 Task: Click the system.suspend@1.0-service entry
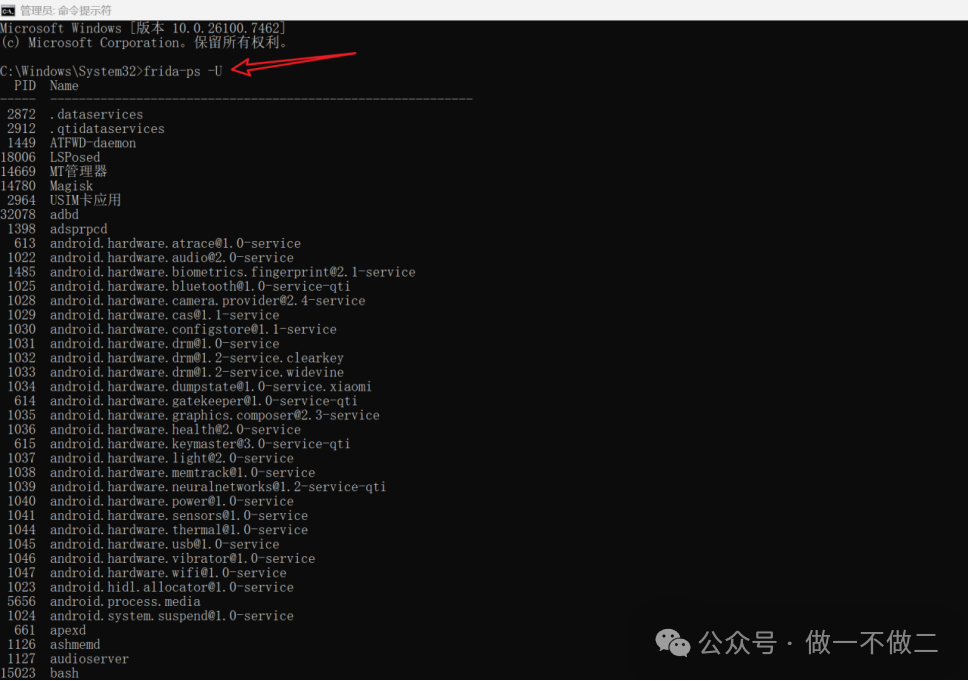click(x=172, y=615)
